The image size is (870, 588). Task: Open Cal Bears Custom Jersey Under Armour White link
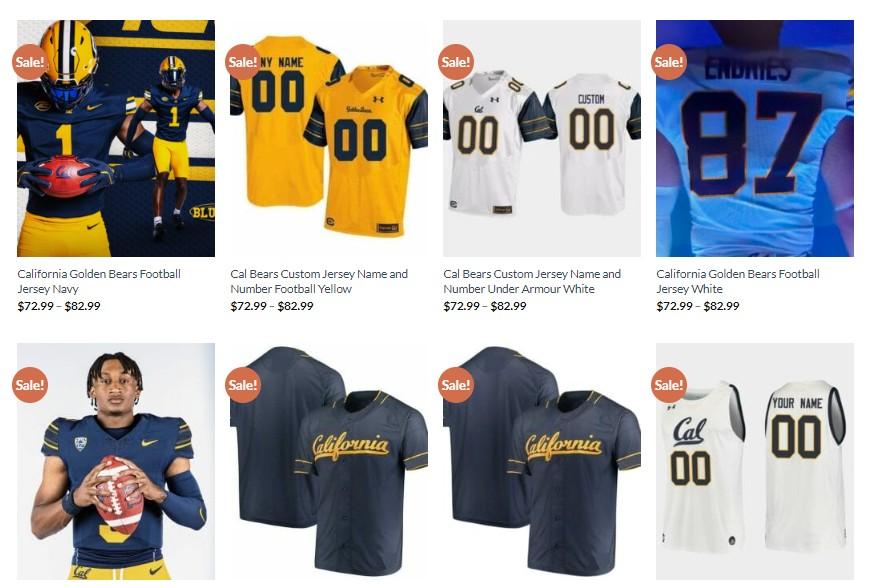tap(532, 281)
